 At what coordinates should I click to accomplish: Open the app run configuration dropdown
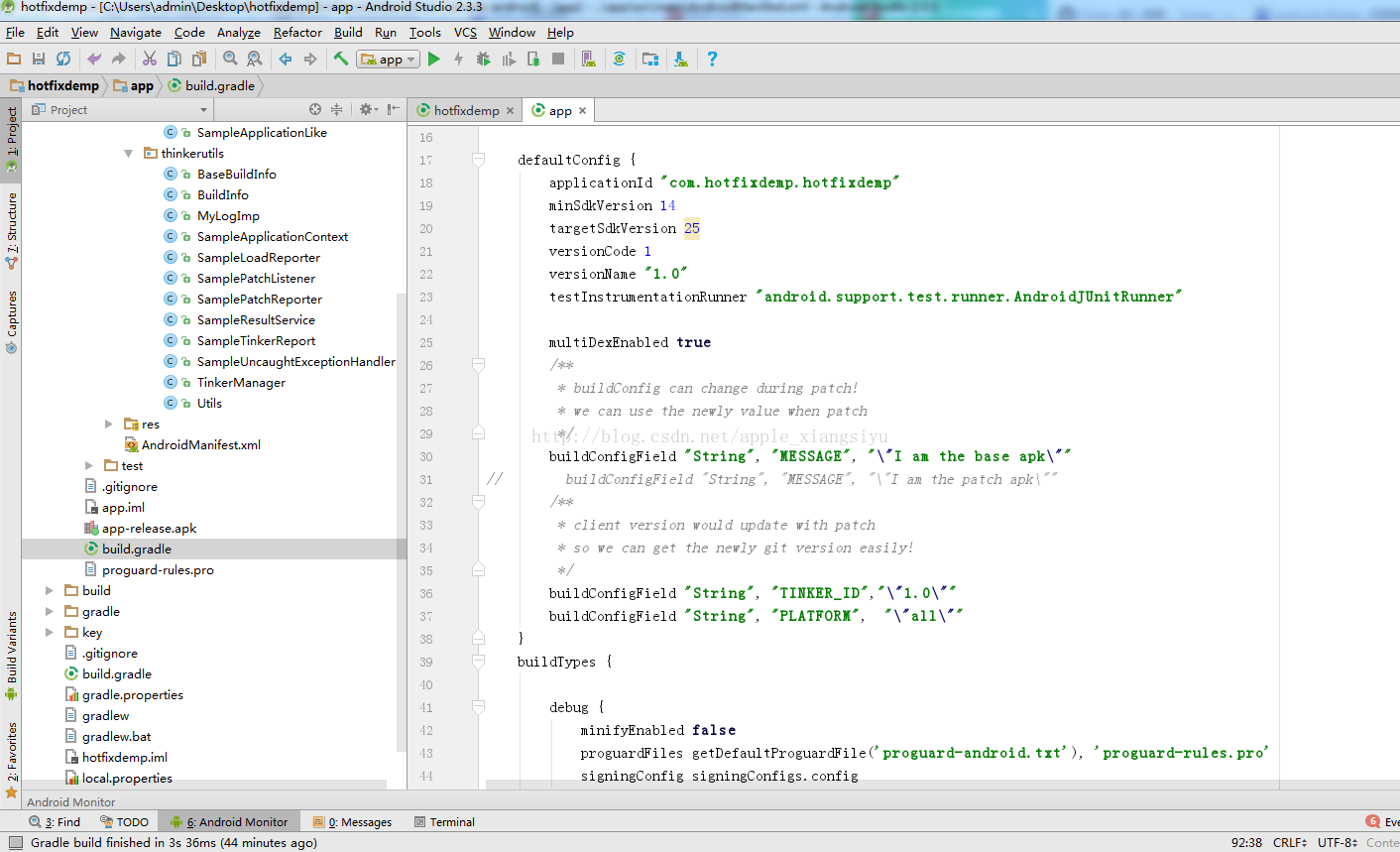click(388, 60)
